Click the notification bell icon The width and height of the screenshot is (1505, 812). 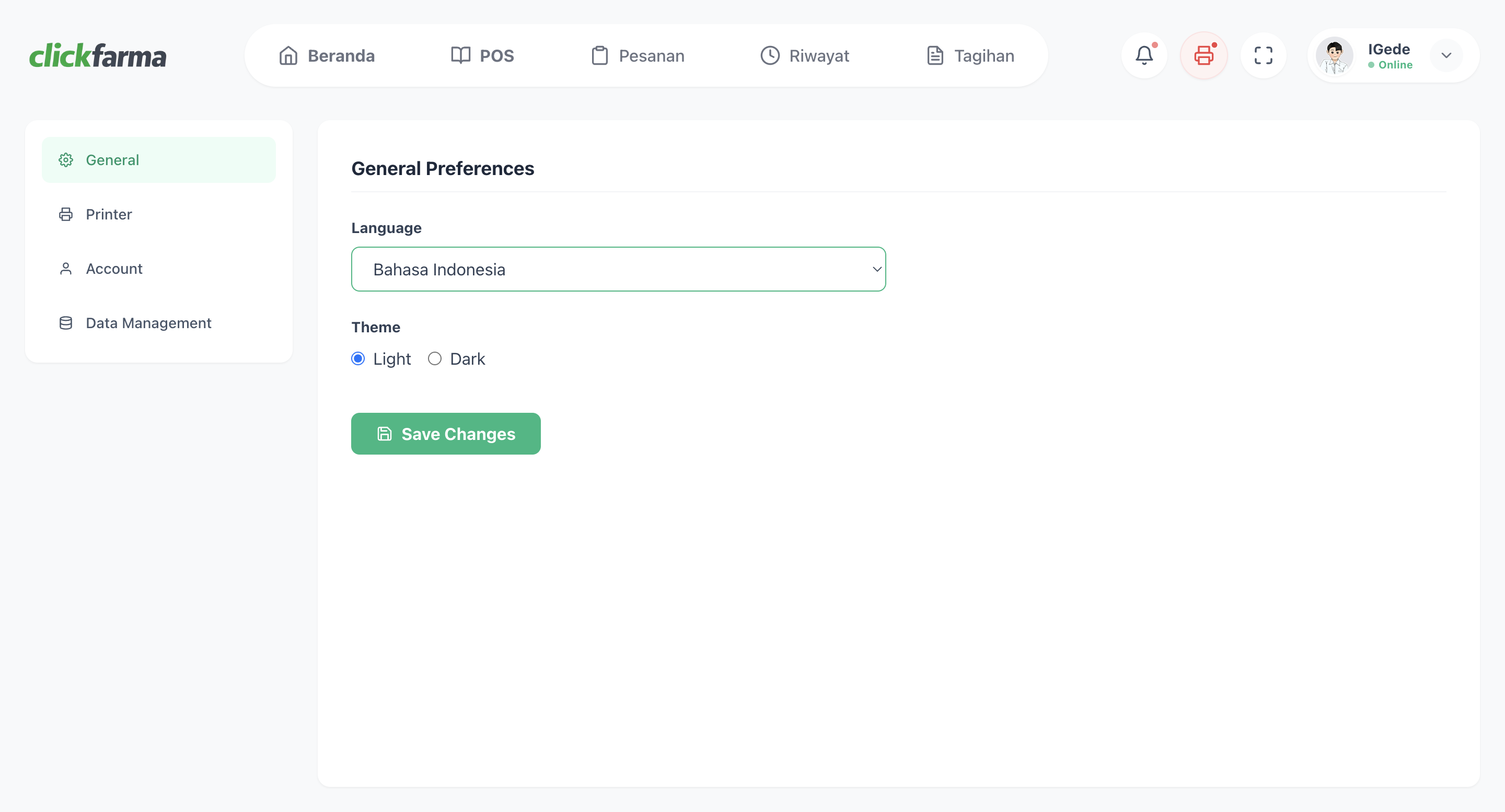[x=1144, y=55]
